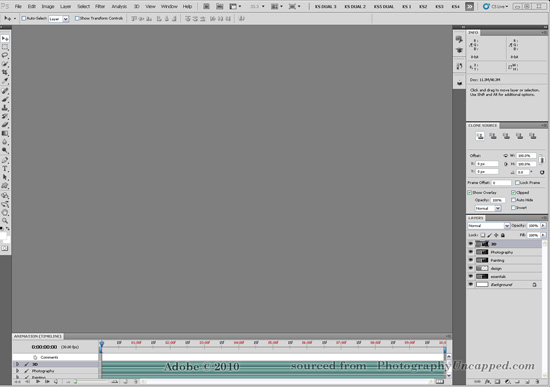Click the layer style fx icon
Screen dimensions: 550x387
tap(487, 382)
